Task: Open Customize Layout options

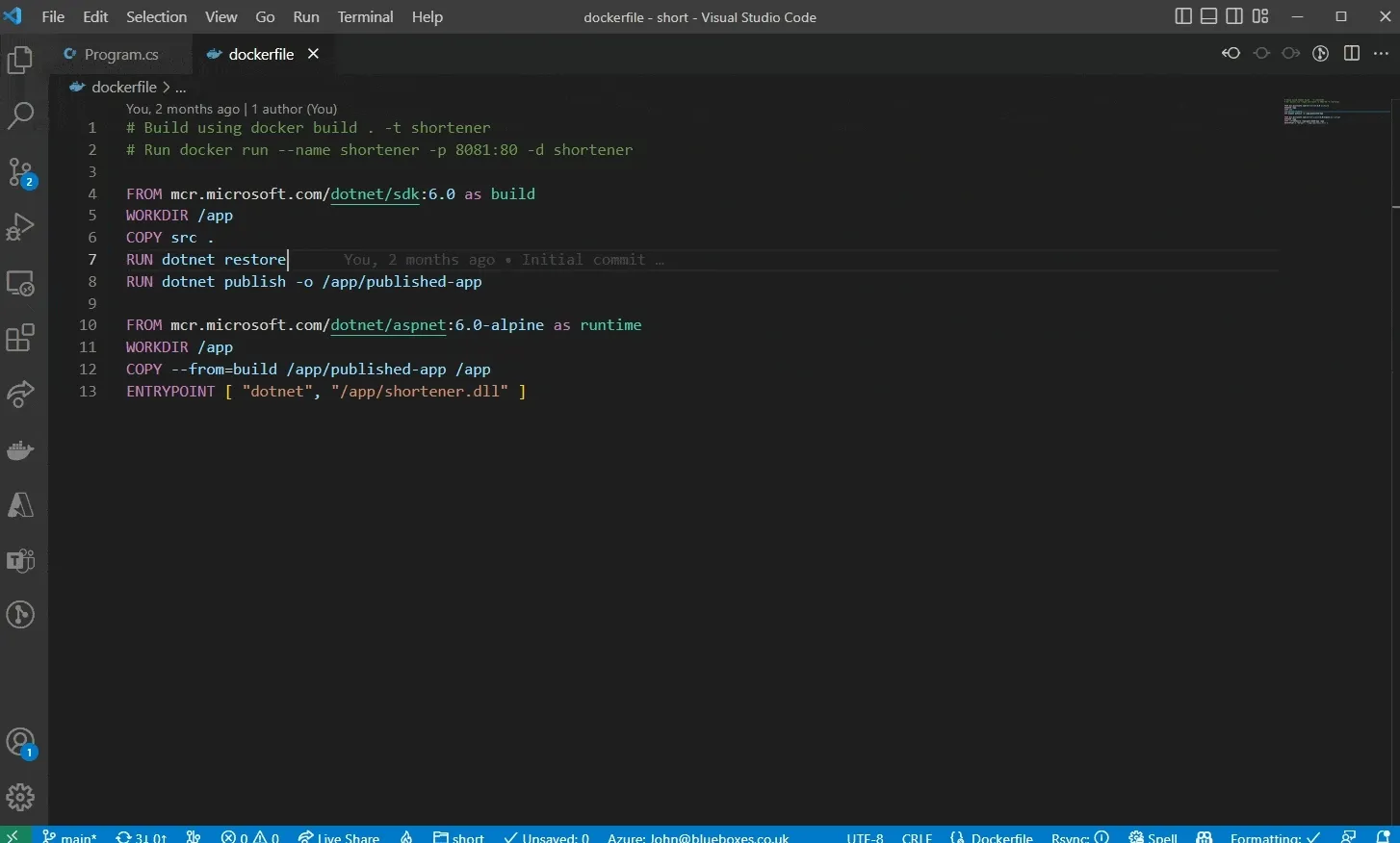Action: (x=1260, y=16)
